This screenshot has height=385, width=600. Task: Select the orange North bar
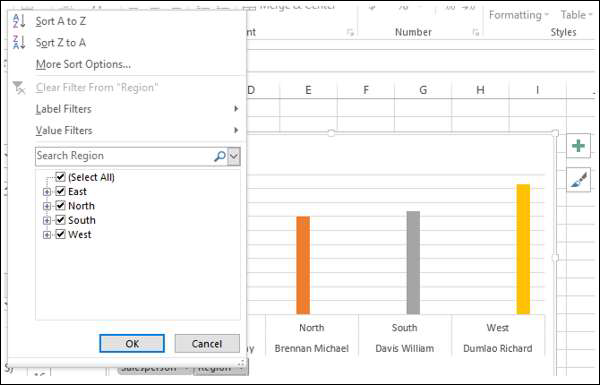[303, 265]
